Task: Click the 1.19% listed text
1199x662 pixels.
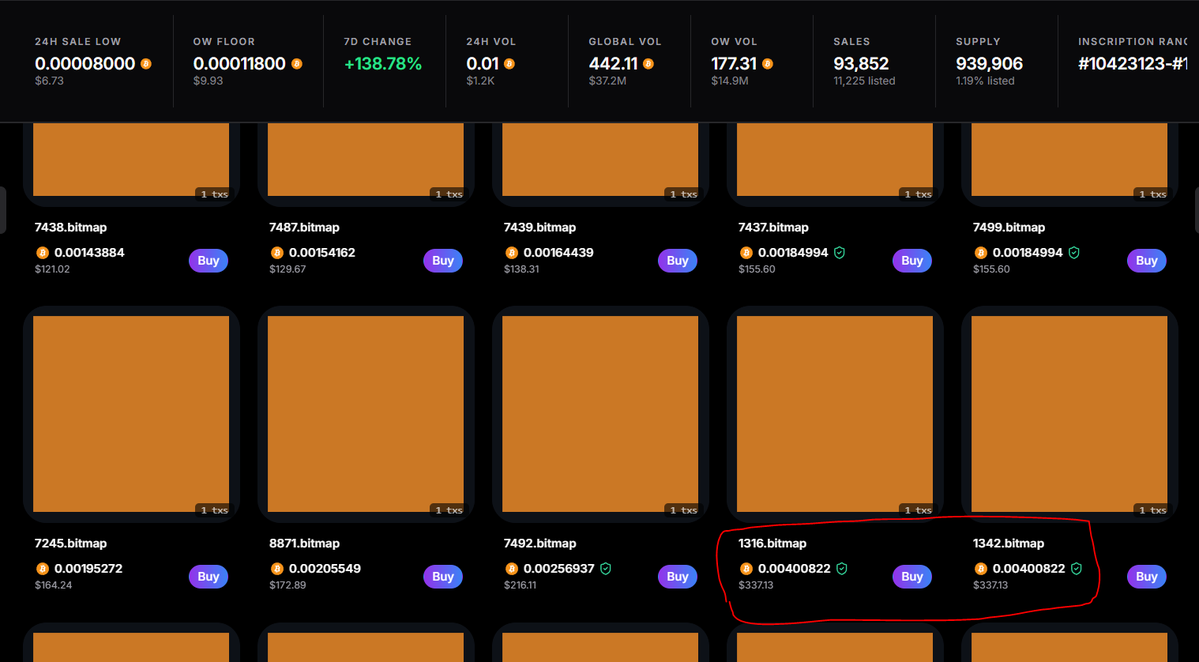Action: point(986,81)
